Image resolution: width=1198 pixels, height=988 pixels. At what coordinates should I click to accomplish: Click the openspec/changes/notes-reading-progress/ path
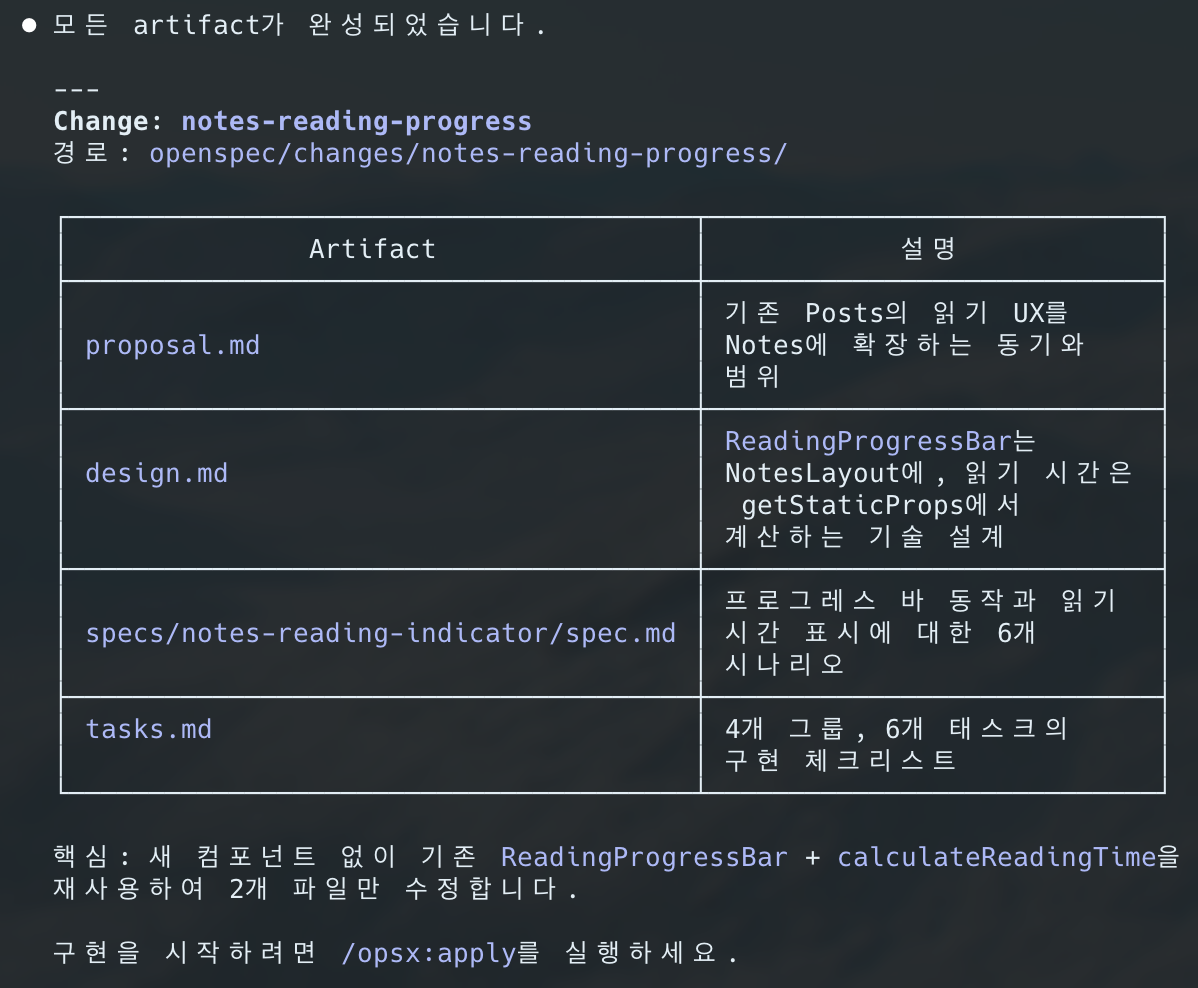(x=467, y=153)
